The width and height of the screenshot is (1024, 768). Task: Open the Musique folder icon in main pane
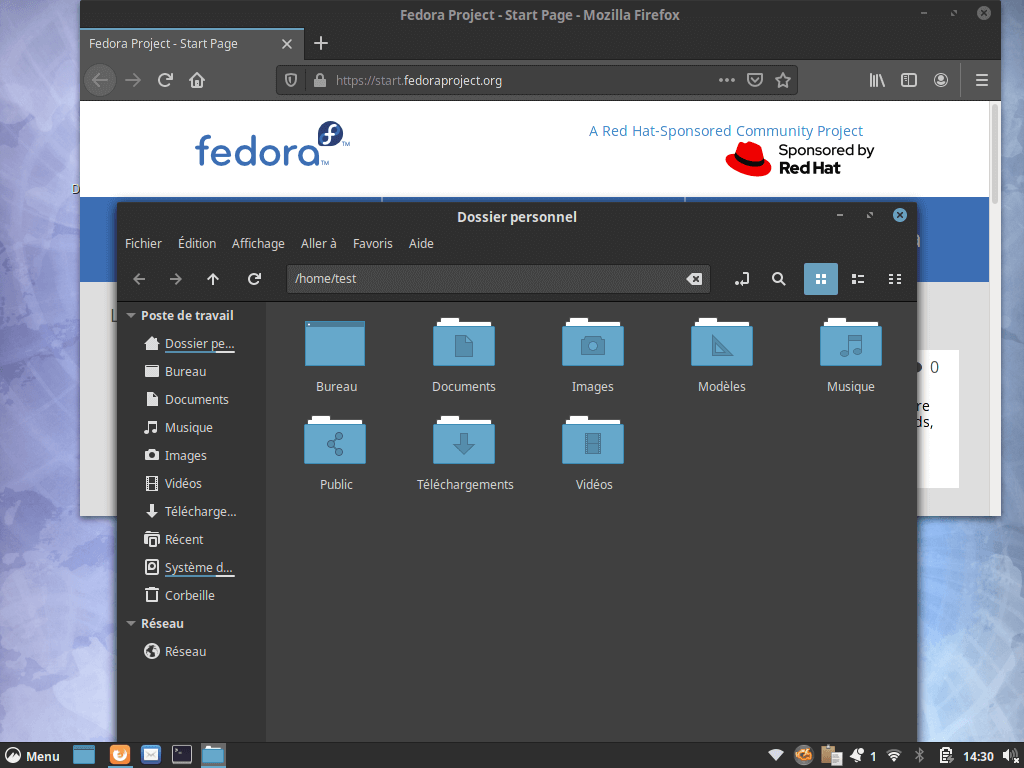coord(850,342)
